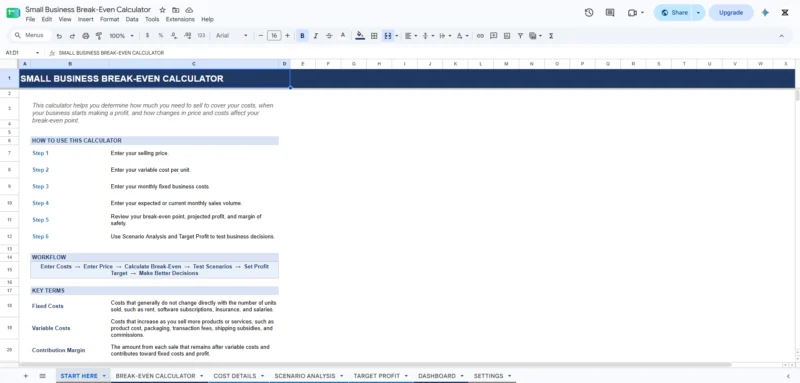Click the Upgrade button
The height and width of the screenshot is (383, 800).
tap(731, 13)
